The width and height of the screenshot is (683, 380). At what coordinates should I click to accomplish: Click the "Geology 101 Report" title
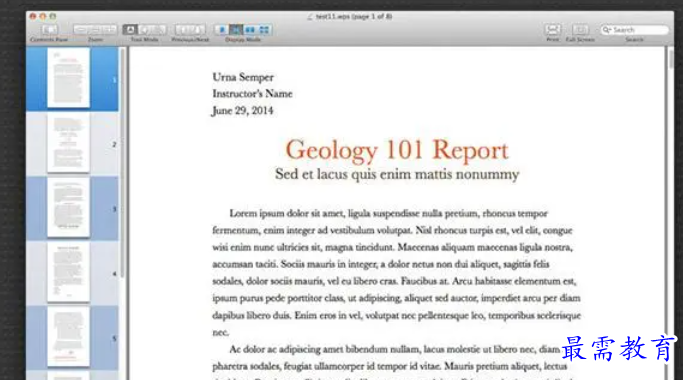pyautogui.click(x=397, y=149)
